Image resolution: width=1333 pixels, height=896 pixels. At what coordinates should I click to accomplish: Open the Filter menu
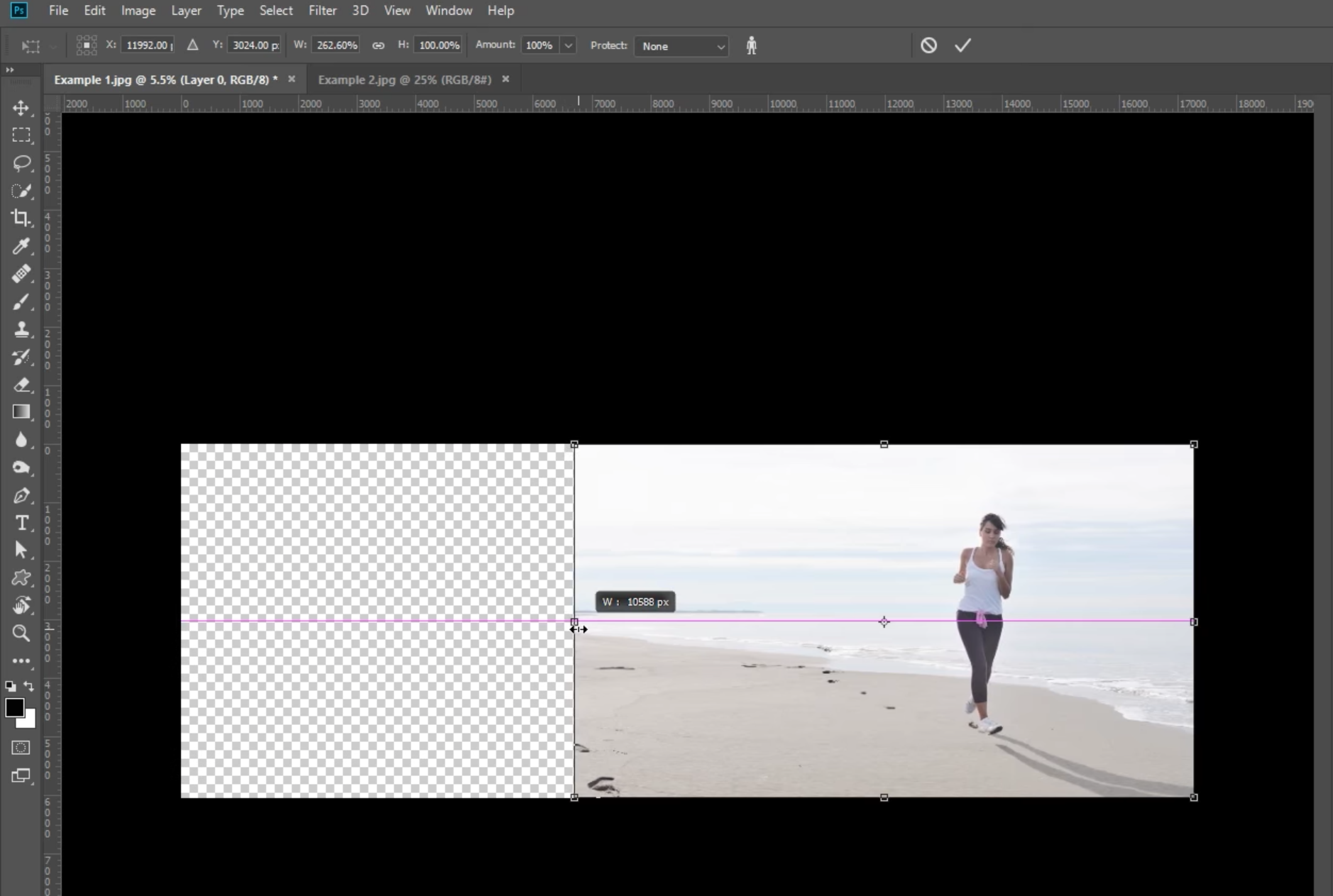[x=322, y=11]
